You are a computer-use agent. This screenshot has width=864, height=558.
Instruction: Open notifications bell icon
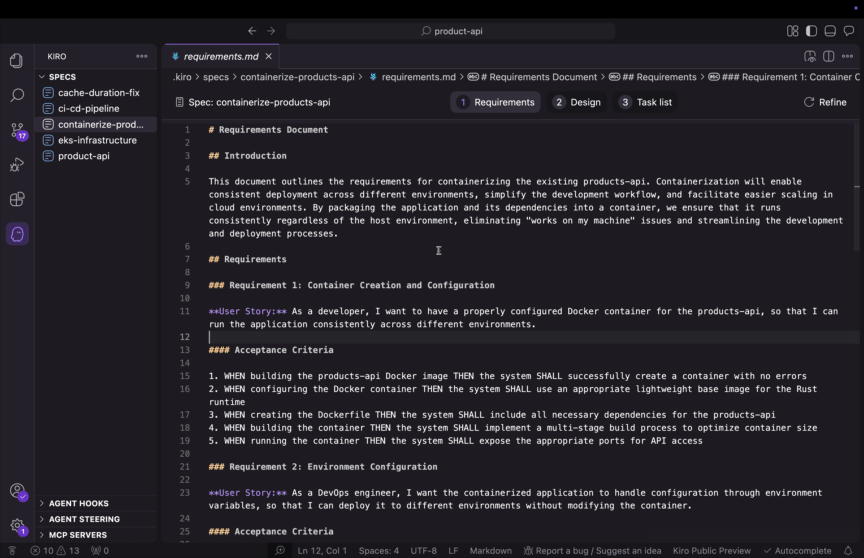(x=848, y=550)
